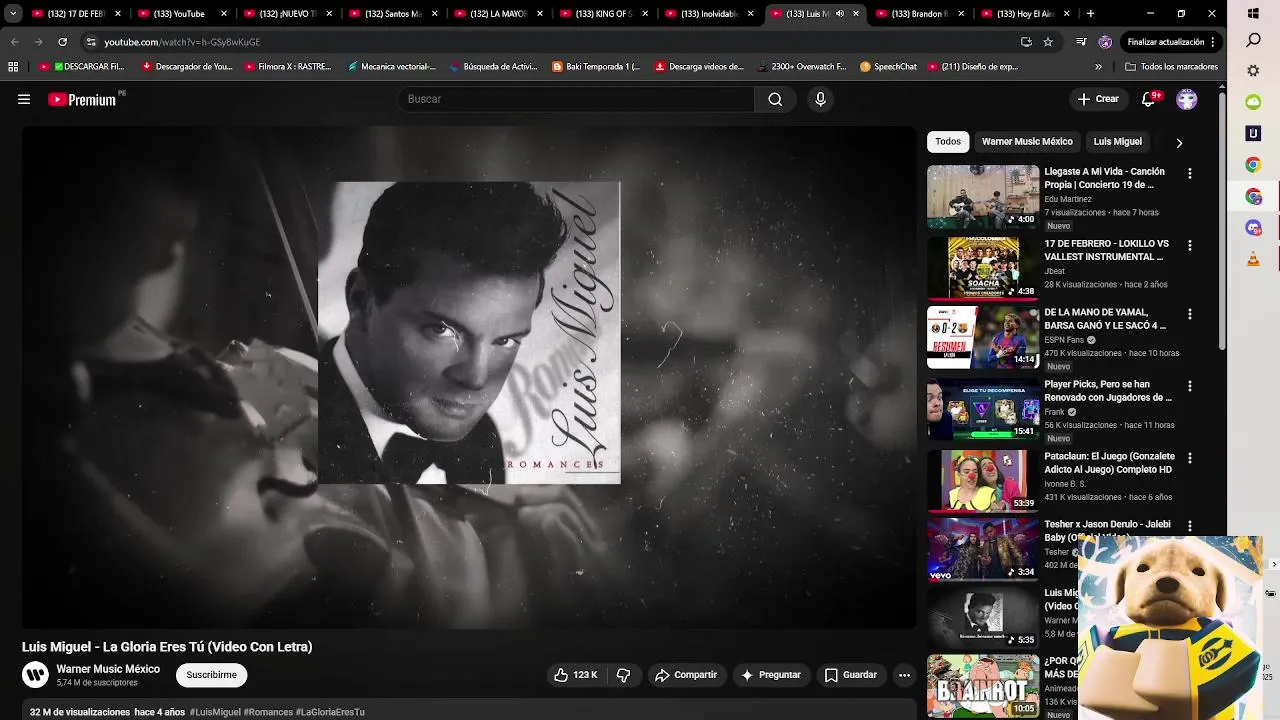Go back in browser history
The width and height of the screenshot is (1280, 720).
[14, 42]
